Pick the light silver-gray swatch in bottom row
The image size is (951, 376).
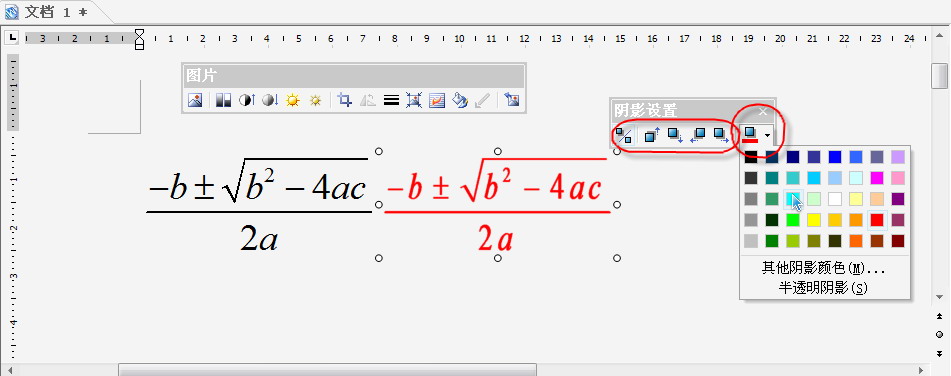751,241
